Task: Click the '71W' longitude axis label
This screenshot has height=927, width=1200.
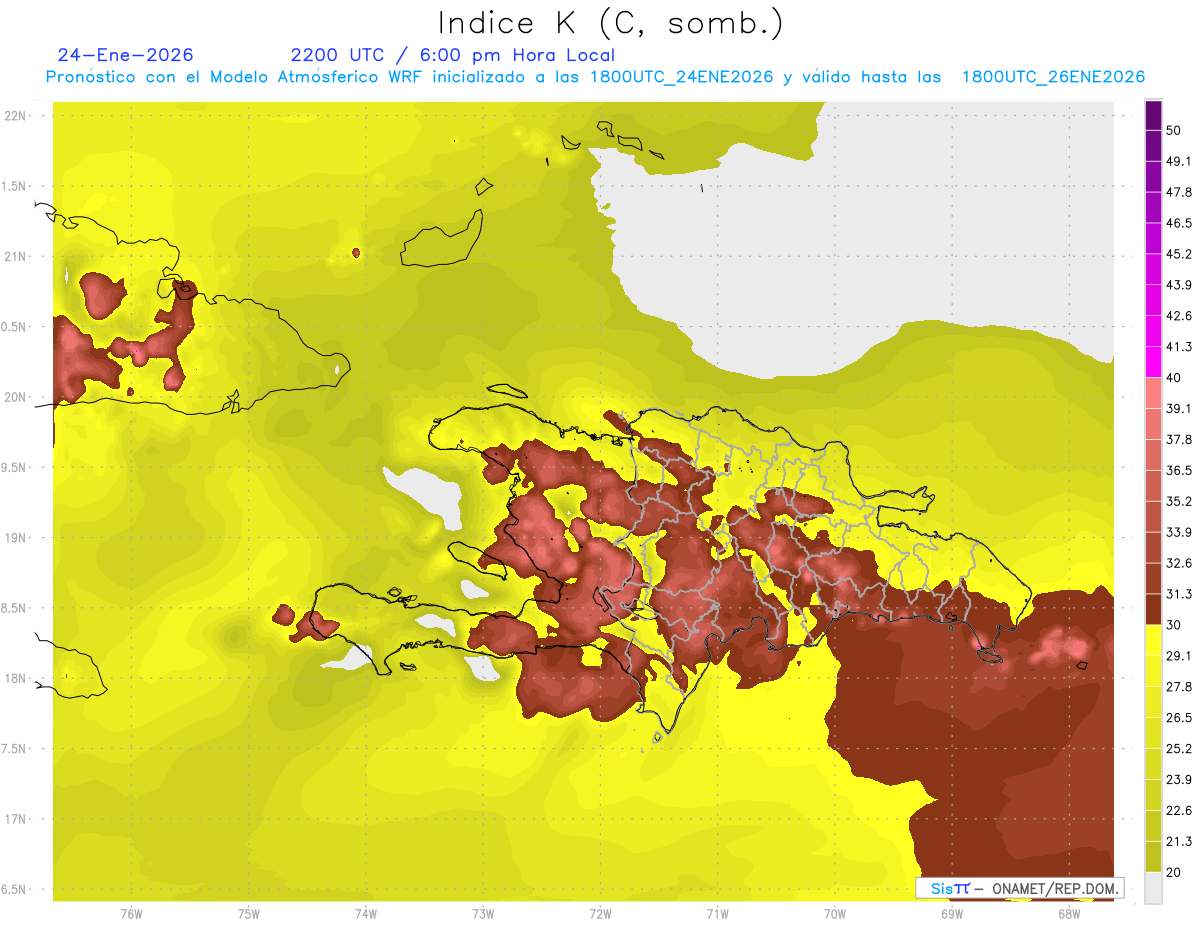Action: (x=717, y=913)
